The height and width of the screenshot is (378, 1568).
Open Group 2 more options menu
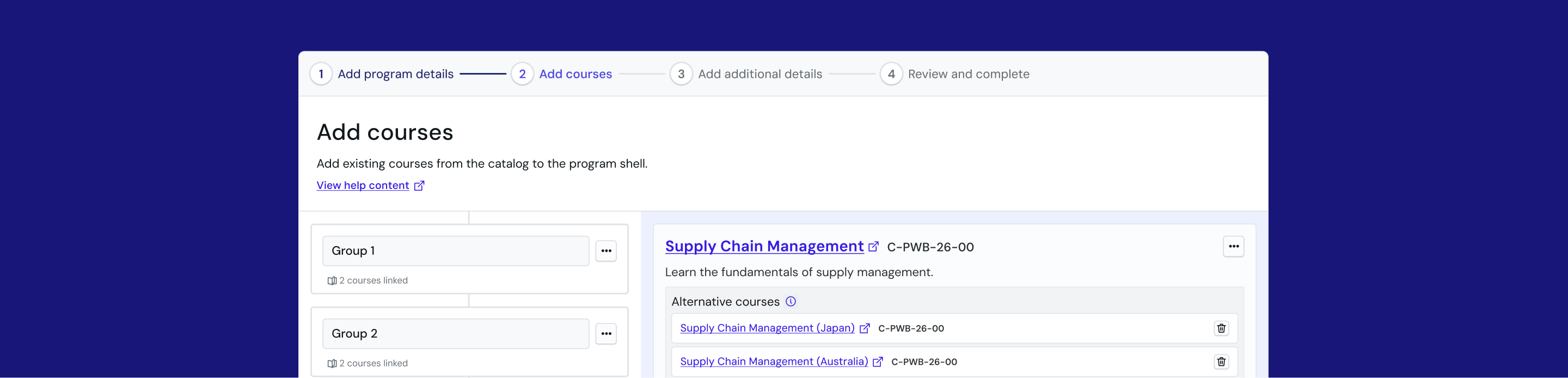coord(605,333)
